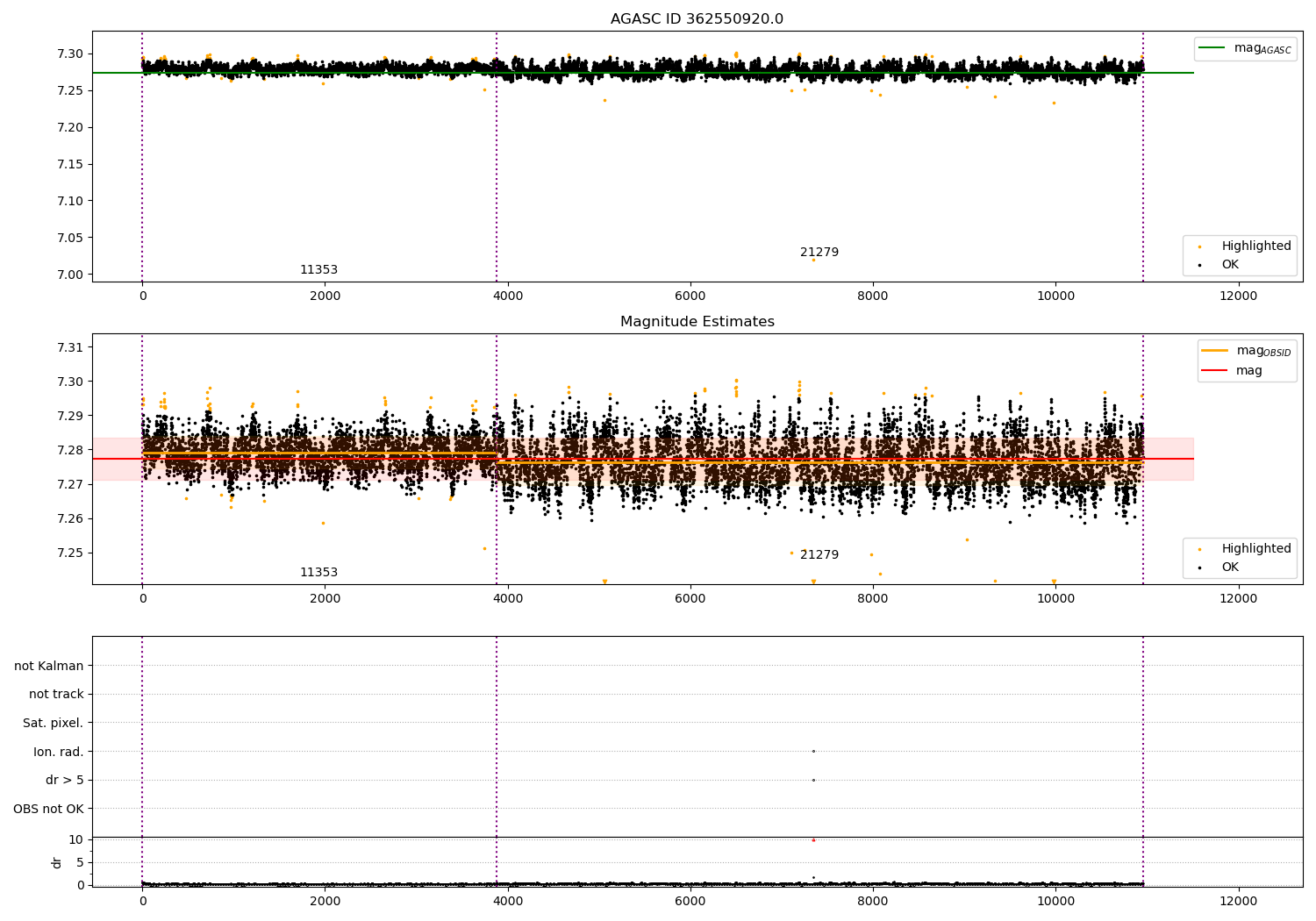Click the 7.30 y-tick in the top plot
The height and width of the screenshot is (921, 1316).
pyautogui.click(x=69, y=54)
